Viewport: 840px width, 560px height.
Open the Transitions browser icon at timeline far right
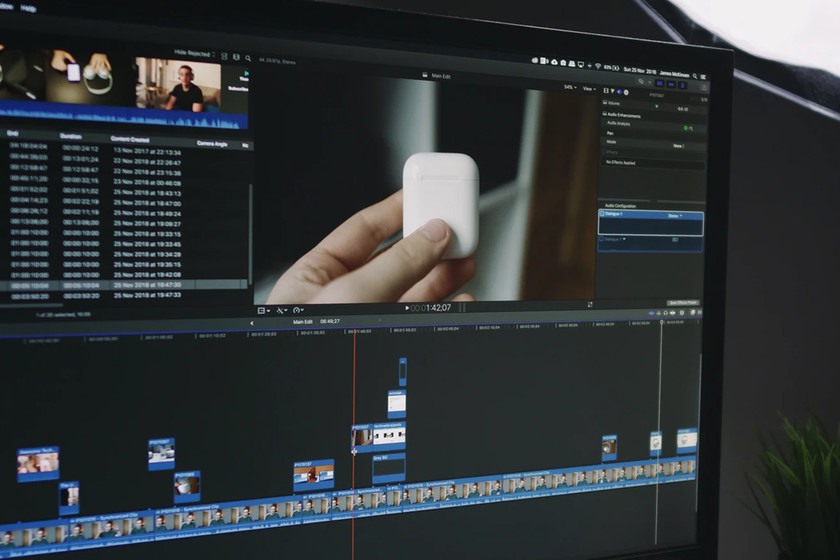(699, 312)
